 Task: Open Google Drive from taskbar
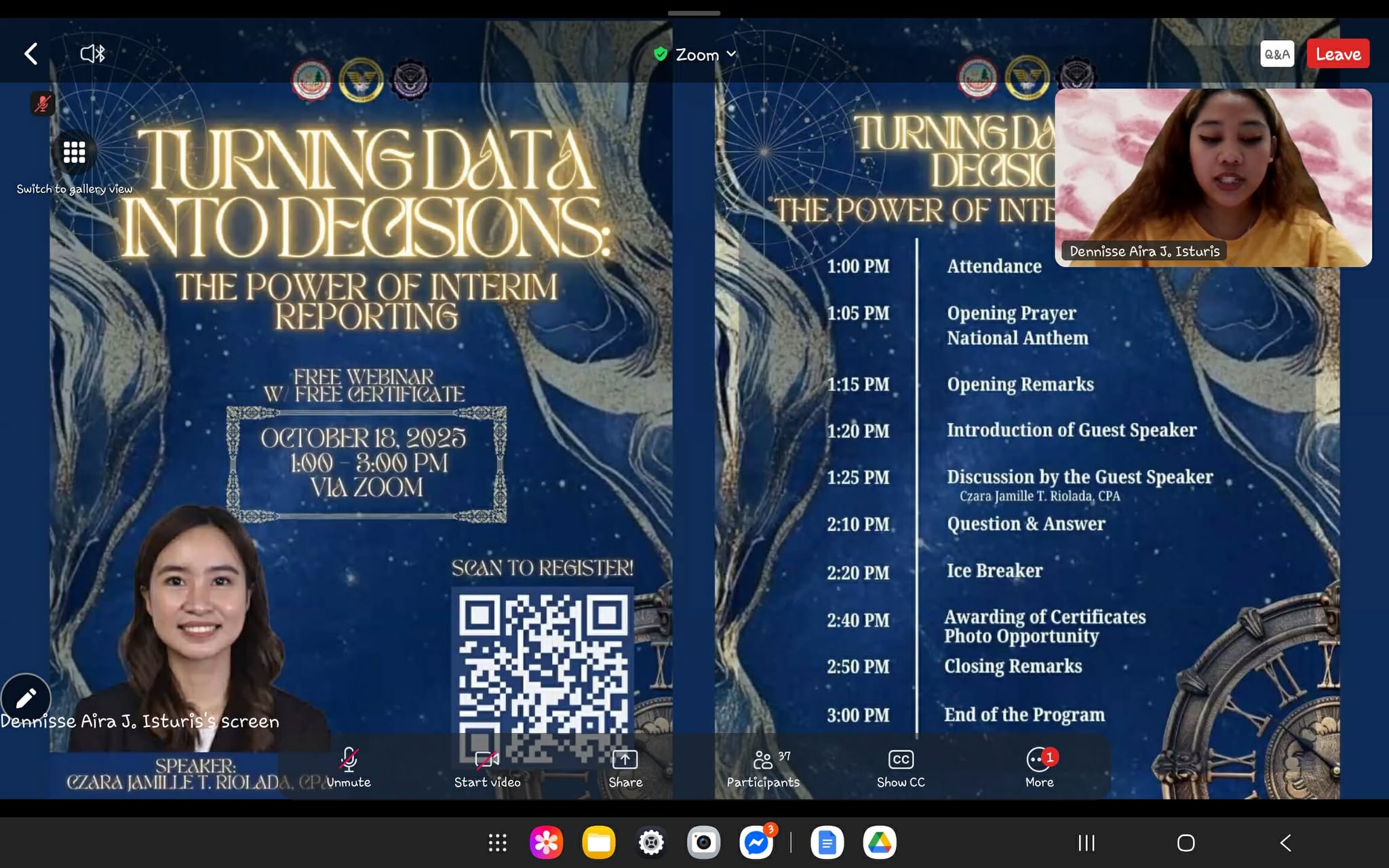[x=880, y=843]
